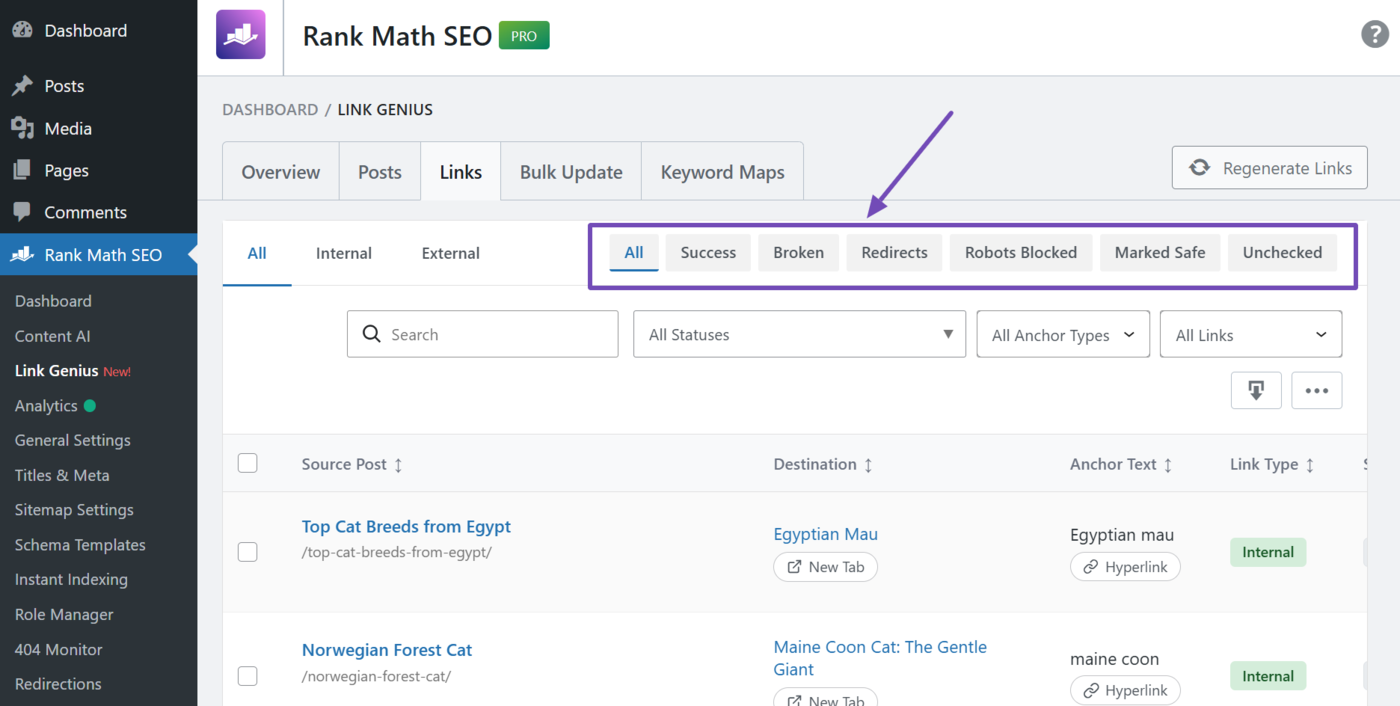Open the All Anchor Types dropdown
The image size is (1400, 706).
coord(1062,334)
